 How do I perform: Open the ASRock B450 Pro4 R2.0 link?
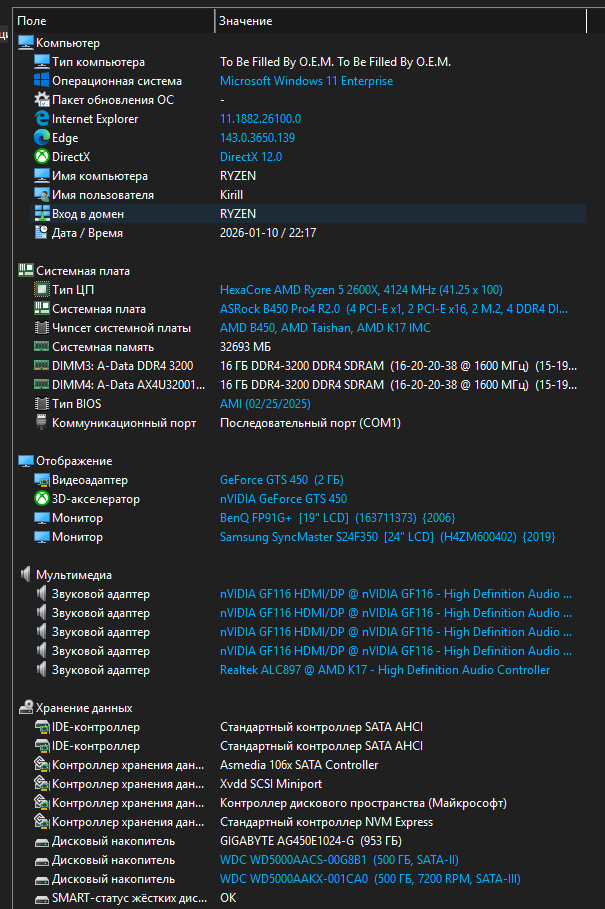point(393,308)
